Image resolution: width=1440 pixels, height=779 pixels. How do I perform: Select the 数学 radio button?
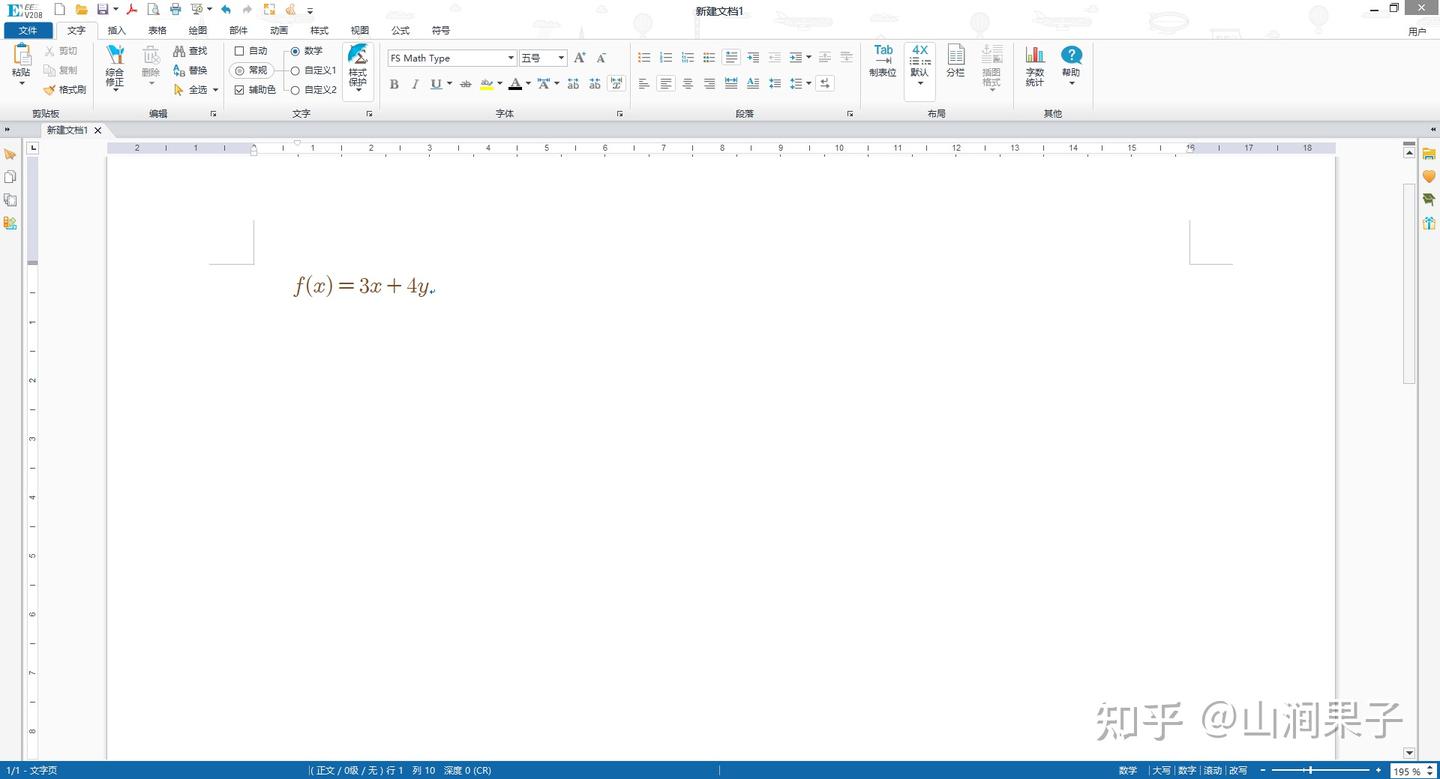click(x=295, y=51)
